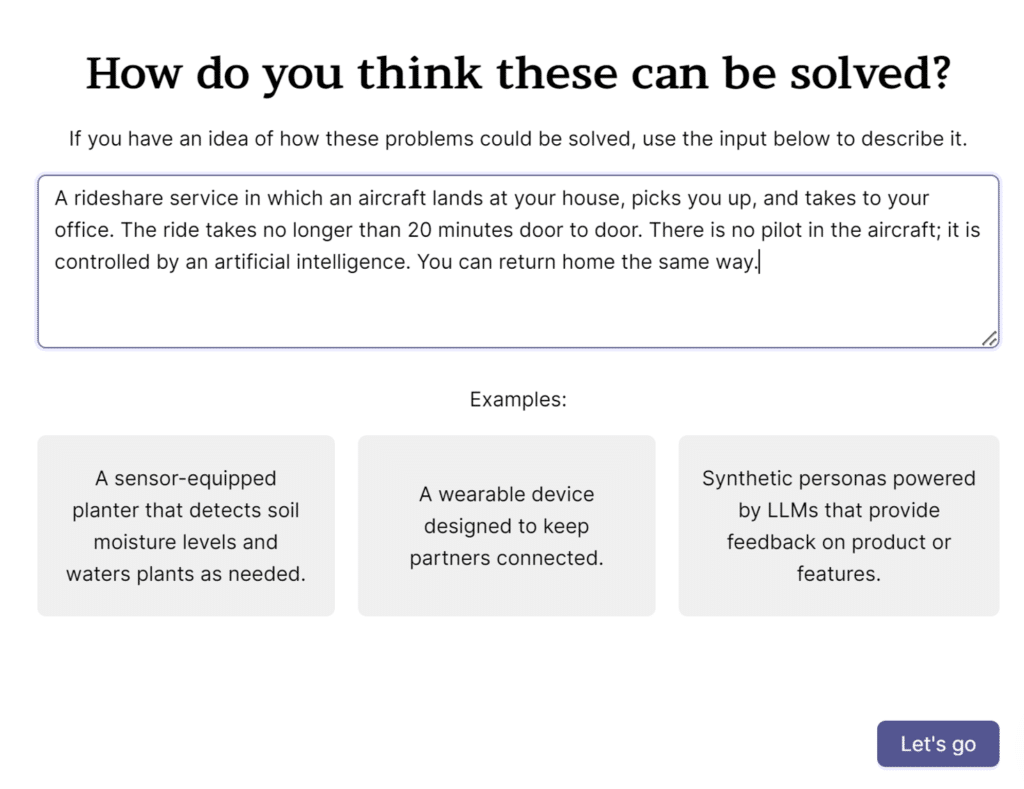The image size is (1024, 789).
Task: Click the "Examples:" label
Action: pyautogui.click(x=516, y=399)
